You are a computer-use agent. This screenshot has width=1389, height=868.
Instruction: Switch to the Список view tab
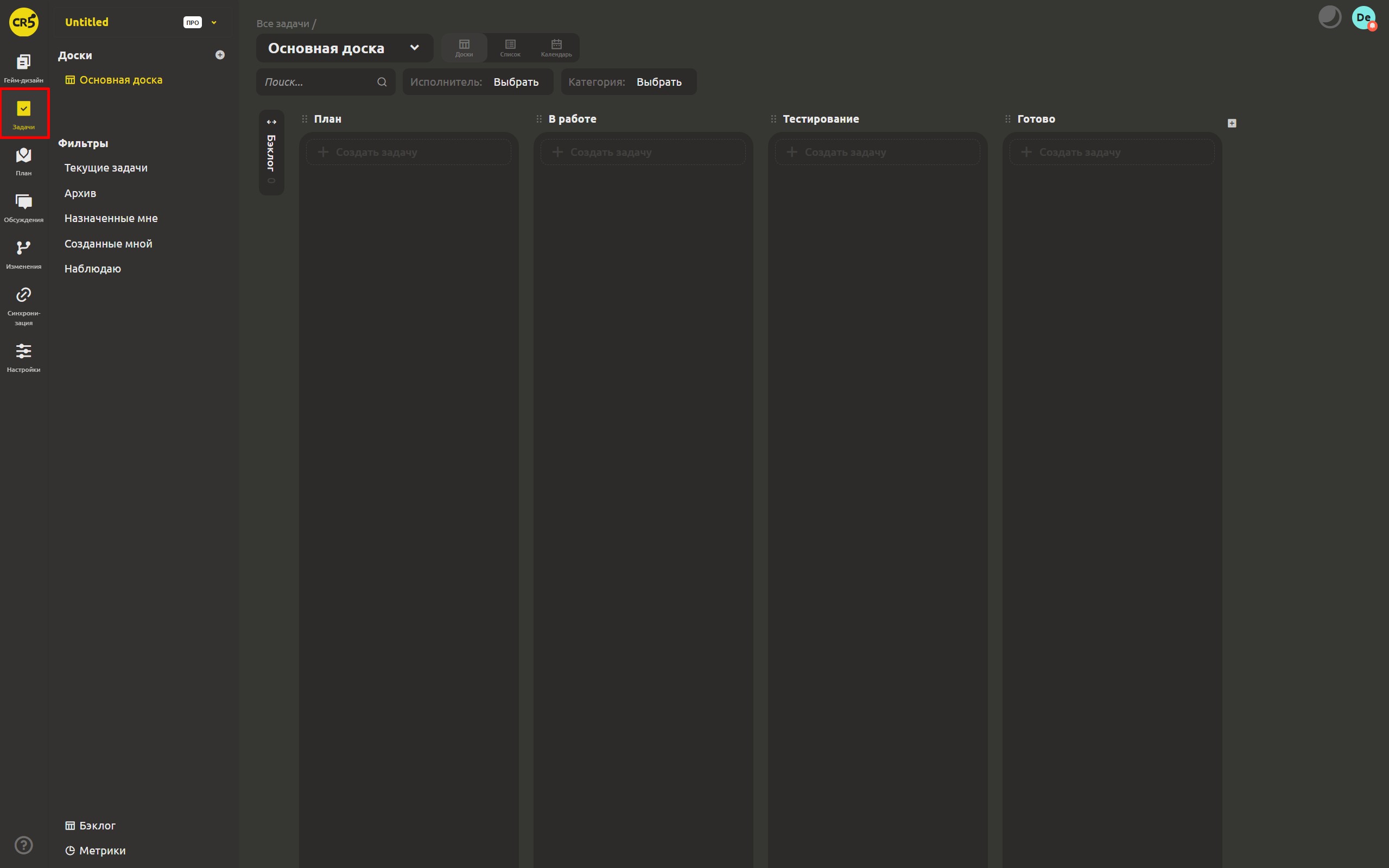510,48
